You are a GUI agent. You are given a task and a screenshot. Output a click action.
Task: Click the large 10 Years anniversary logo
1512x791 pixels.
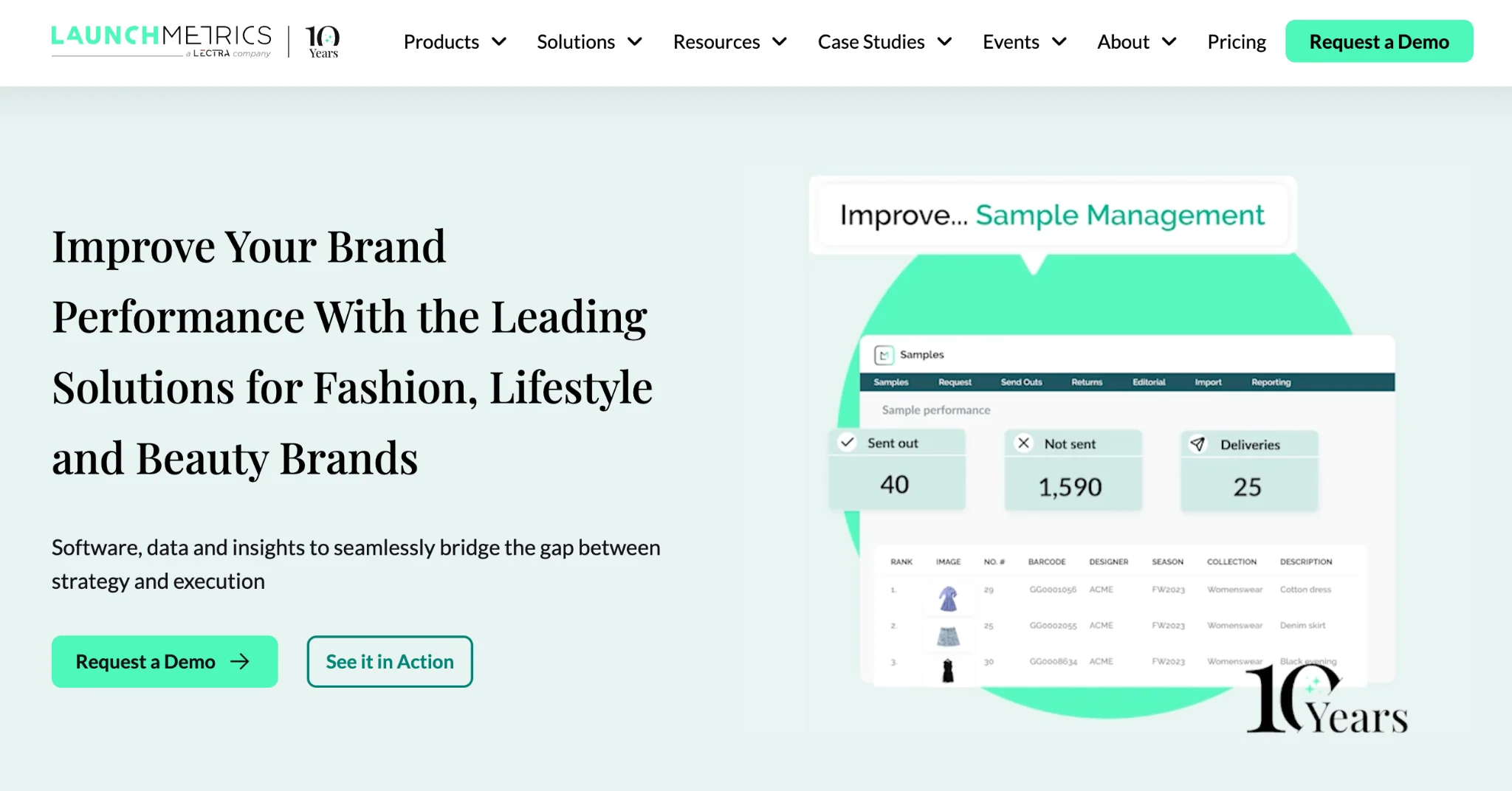point(1327,699)
